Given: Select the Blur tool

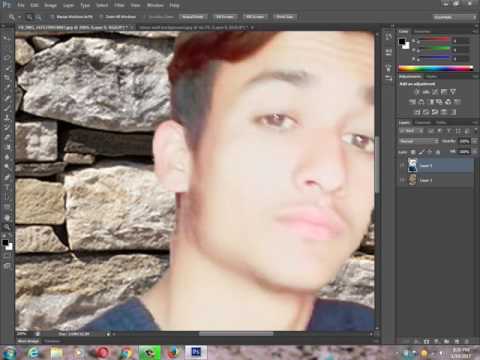Looking at the screenshot, I should pyautogui.click(x=7, y=157).
